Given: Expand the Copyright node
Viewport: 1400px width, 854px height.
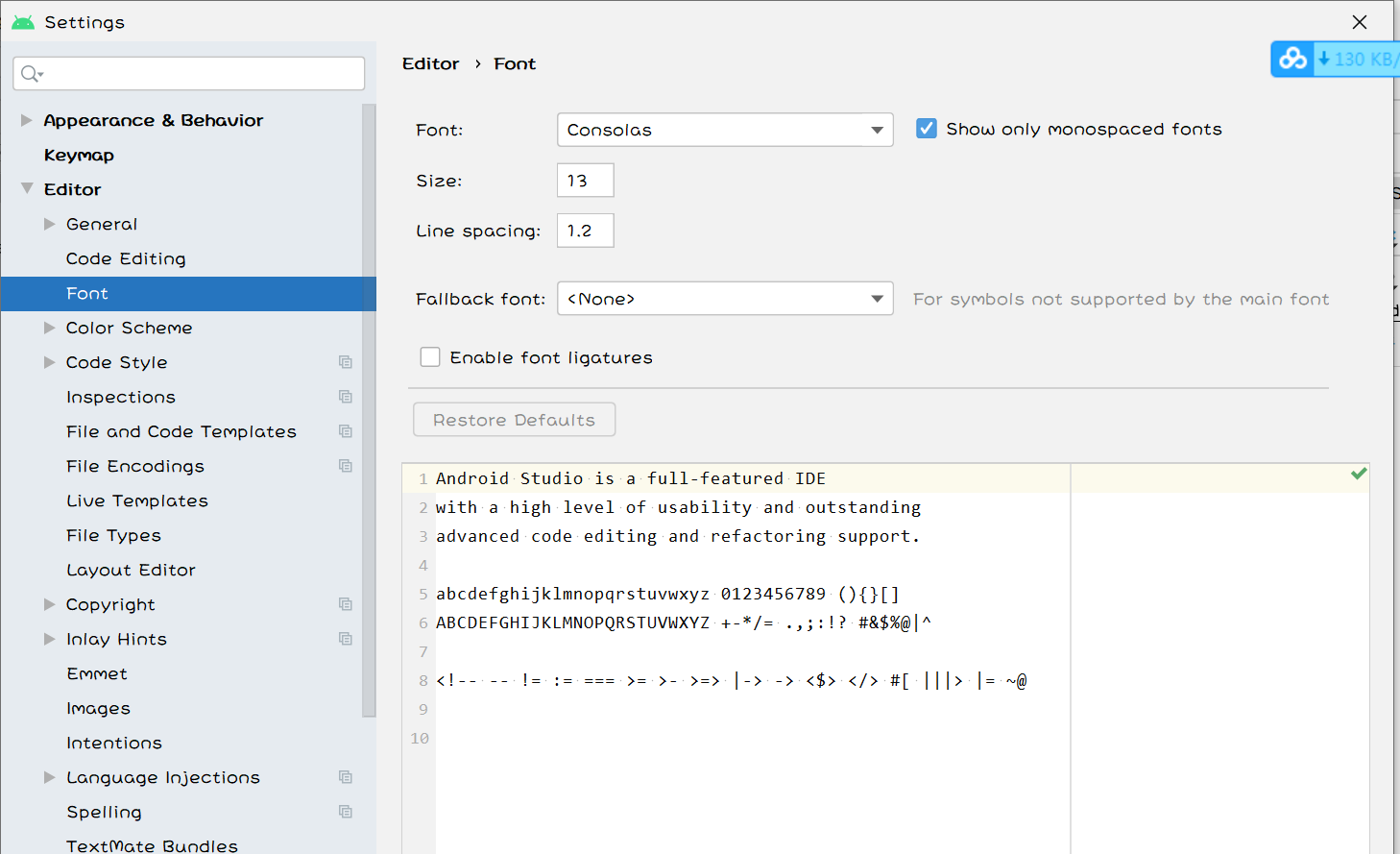Looking at the screenshot, I should pos(50,604).
